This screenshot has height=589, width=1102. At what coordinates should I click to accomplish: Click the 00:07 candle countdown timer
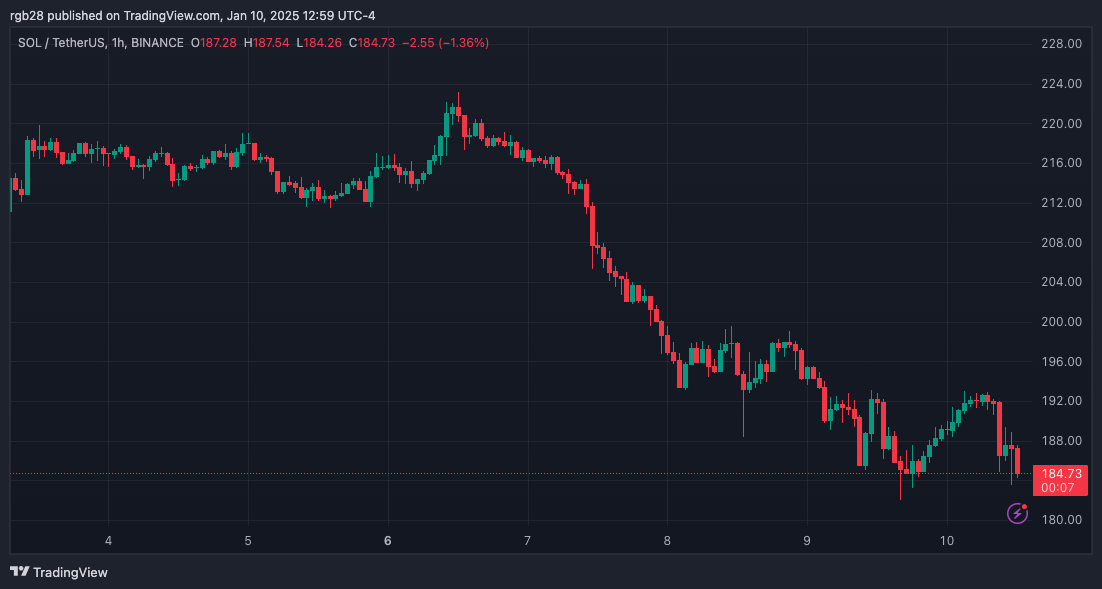click(1057, 488)
